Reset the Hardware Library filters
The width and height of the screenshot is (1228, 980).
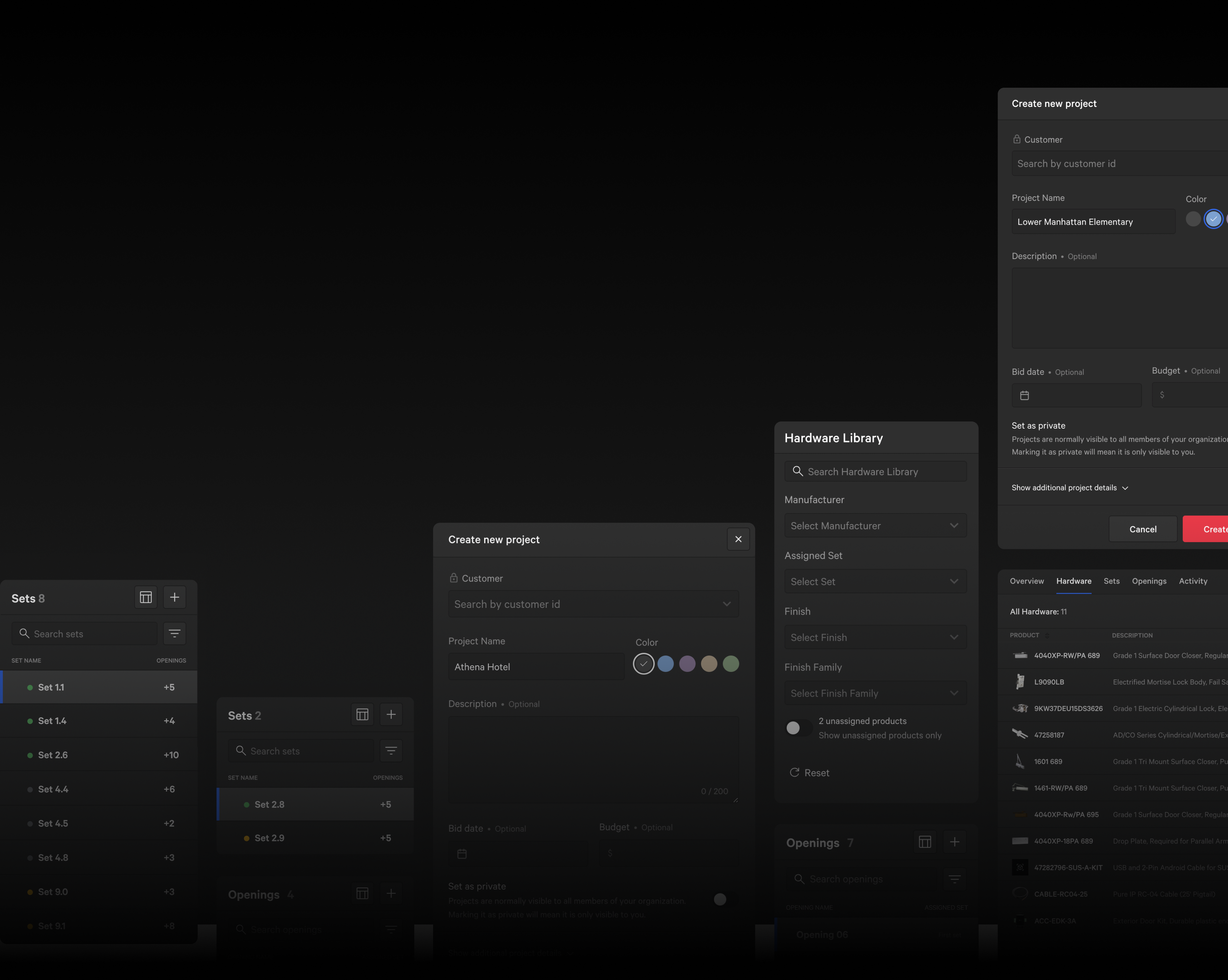pyautogui.click(x=809, y=773)
